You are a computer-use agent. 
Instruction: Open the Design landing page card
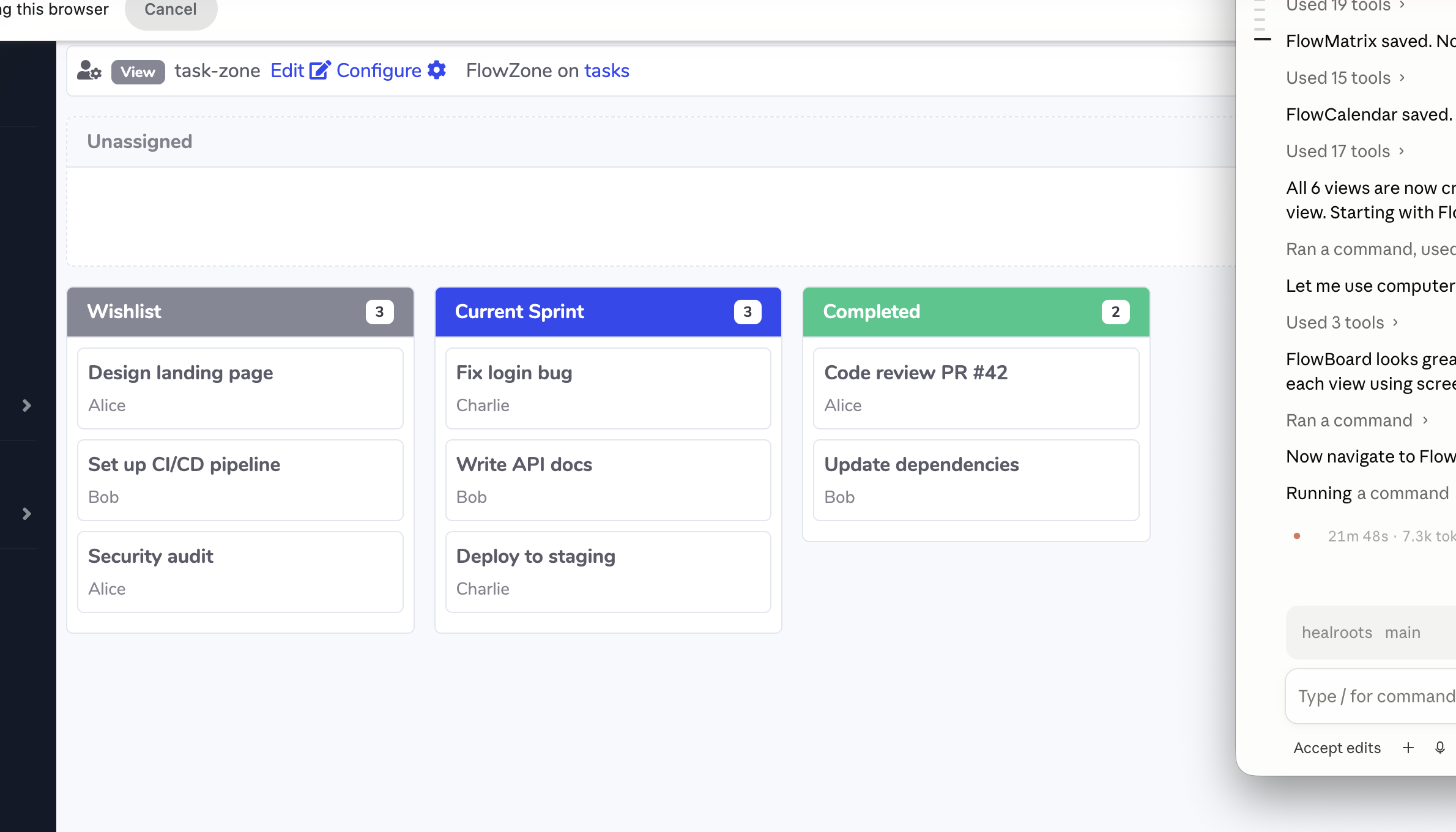point(240,388)
